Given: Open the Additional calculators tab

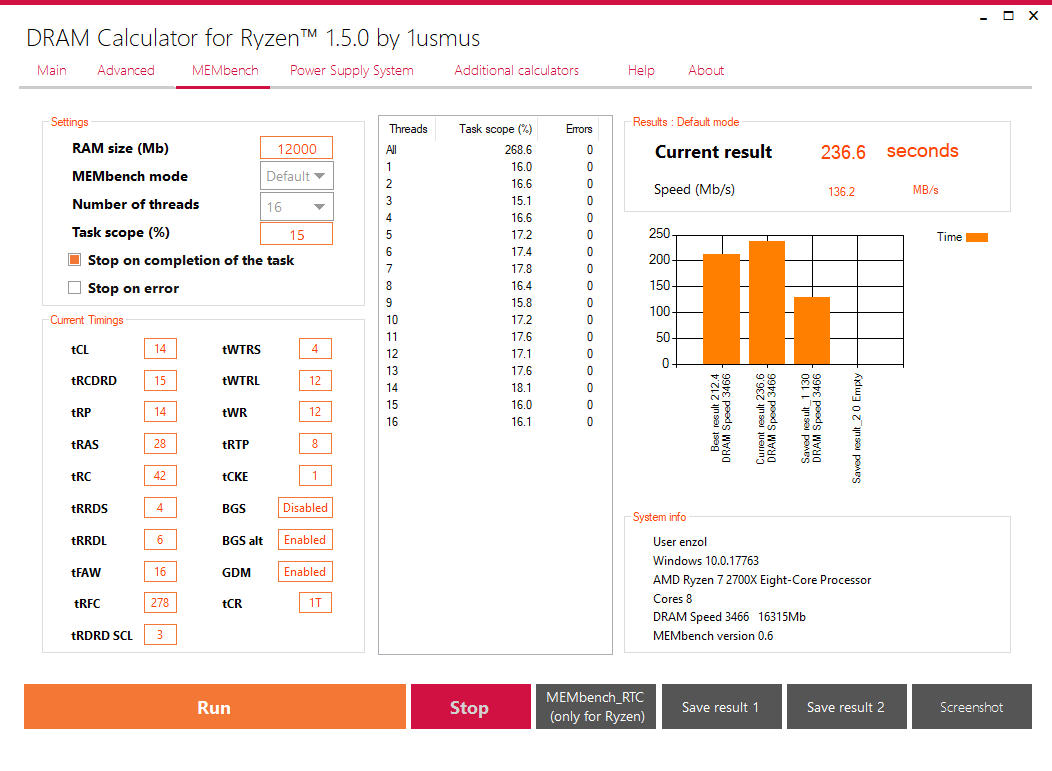Looking at the screenshot, I should (516, 70).
